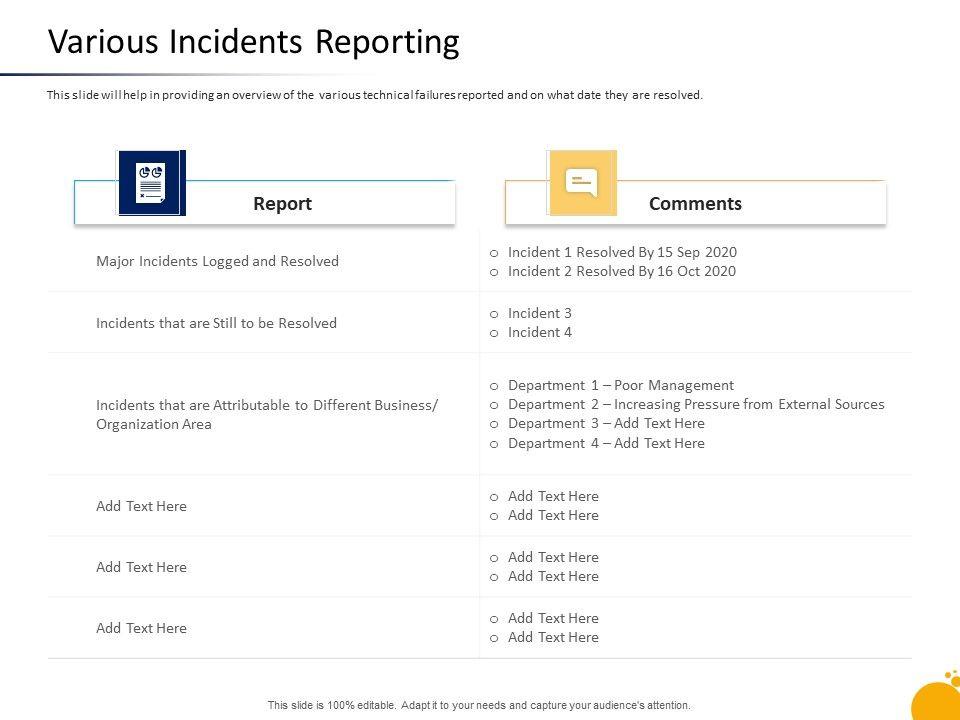This screenshot has height=720, width=960.
Task: Click the orange circle decoration in the slide corner
Action: 937,698
